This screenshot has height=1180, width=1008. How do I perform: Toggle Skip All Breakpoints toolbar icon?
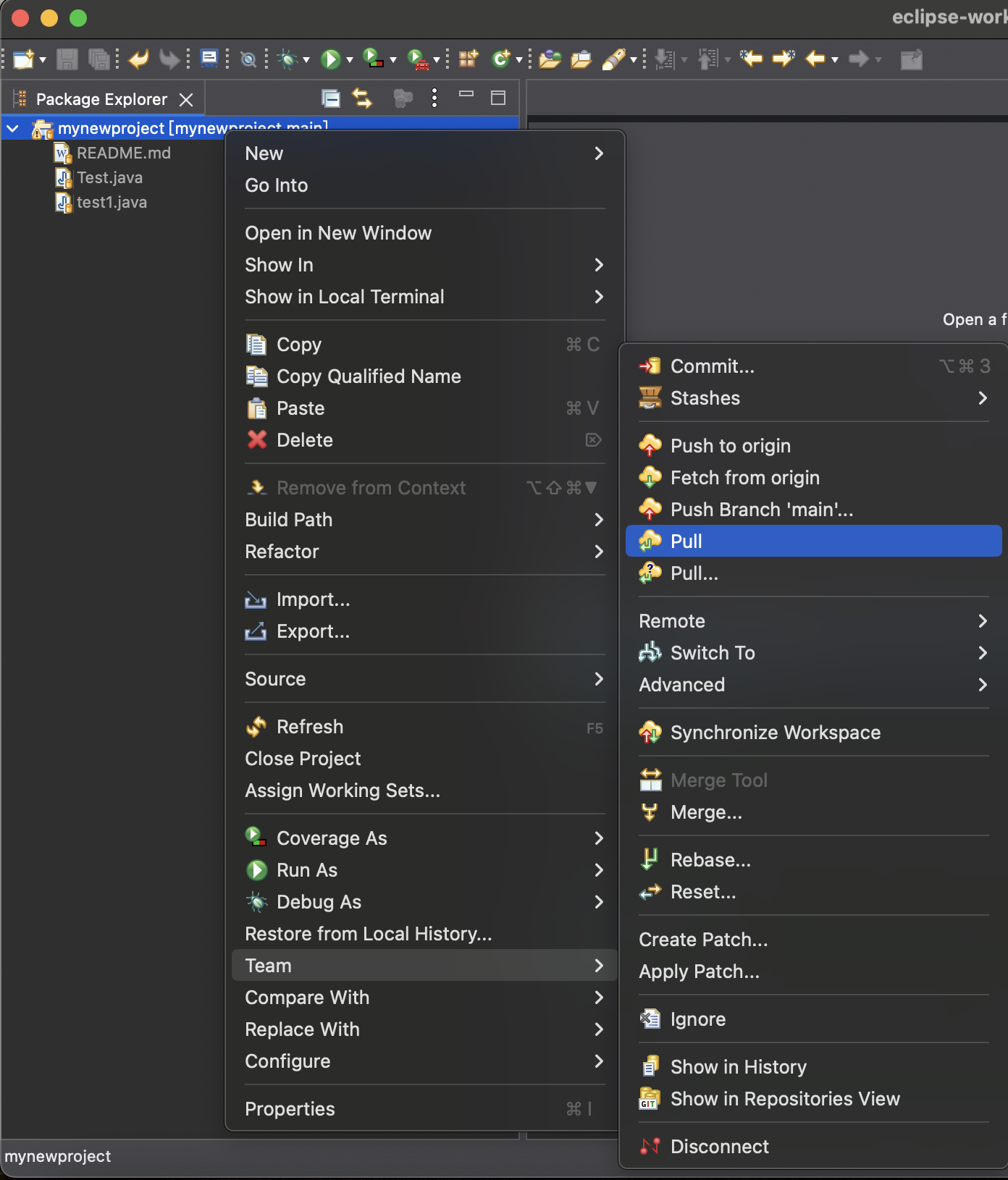pyautogui.click(x=248, y=59)
